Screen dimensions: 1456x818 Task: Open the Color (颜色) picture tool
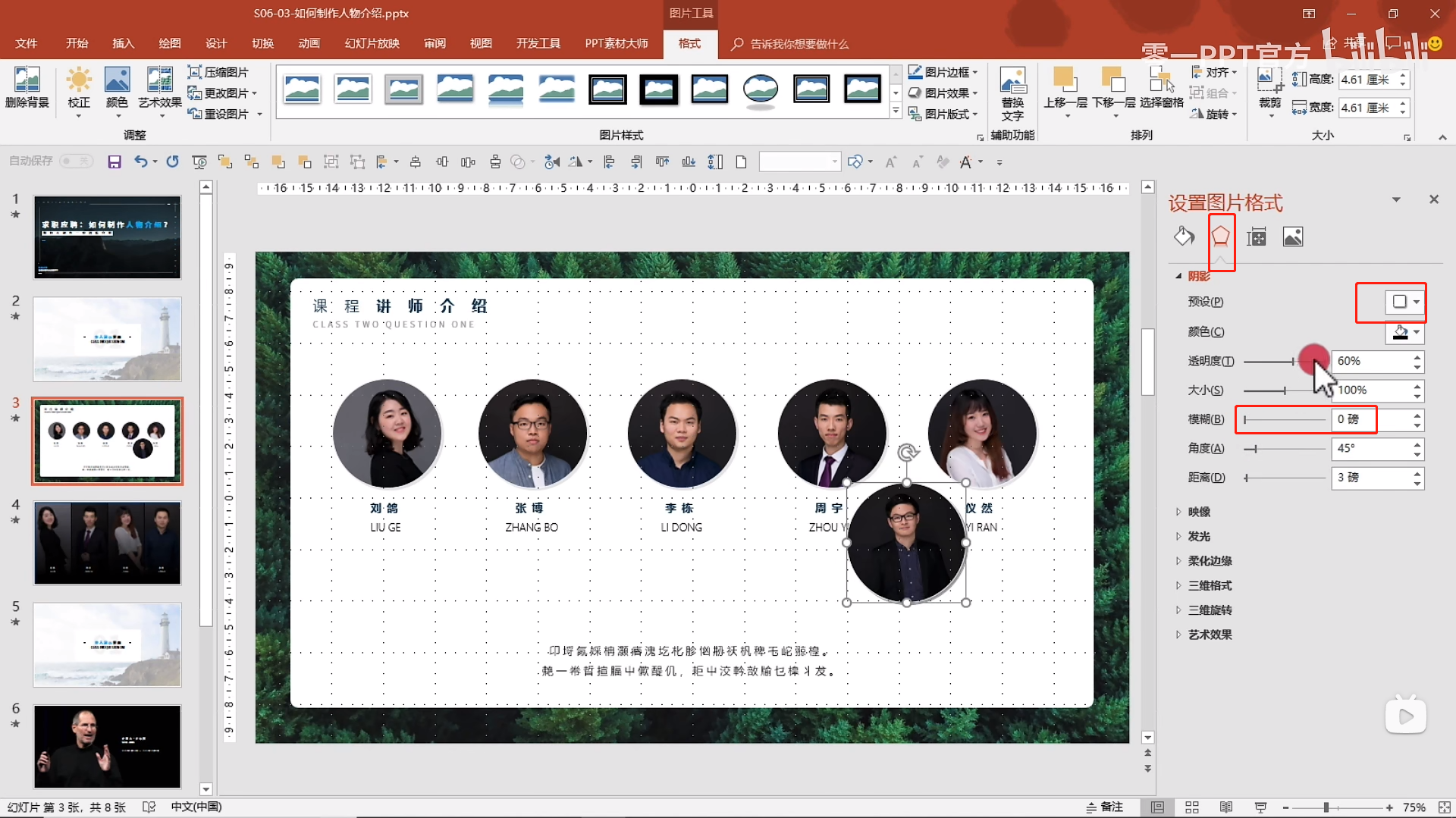point(117,91)
